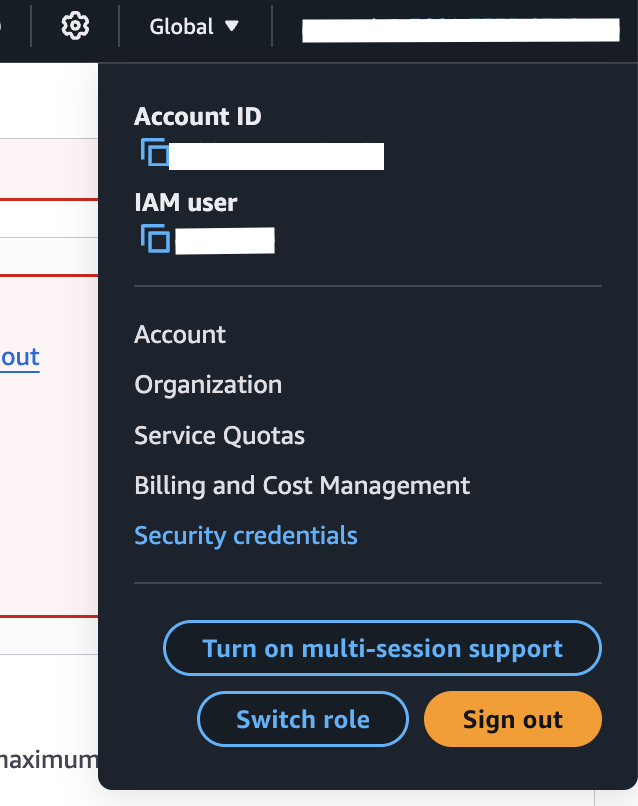Image resolution: width=638 pixels, height=806 pixels.
Task: Click the redacted IAM user name value
Action: pyautogui.click(x=224, y=241)
